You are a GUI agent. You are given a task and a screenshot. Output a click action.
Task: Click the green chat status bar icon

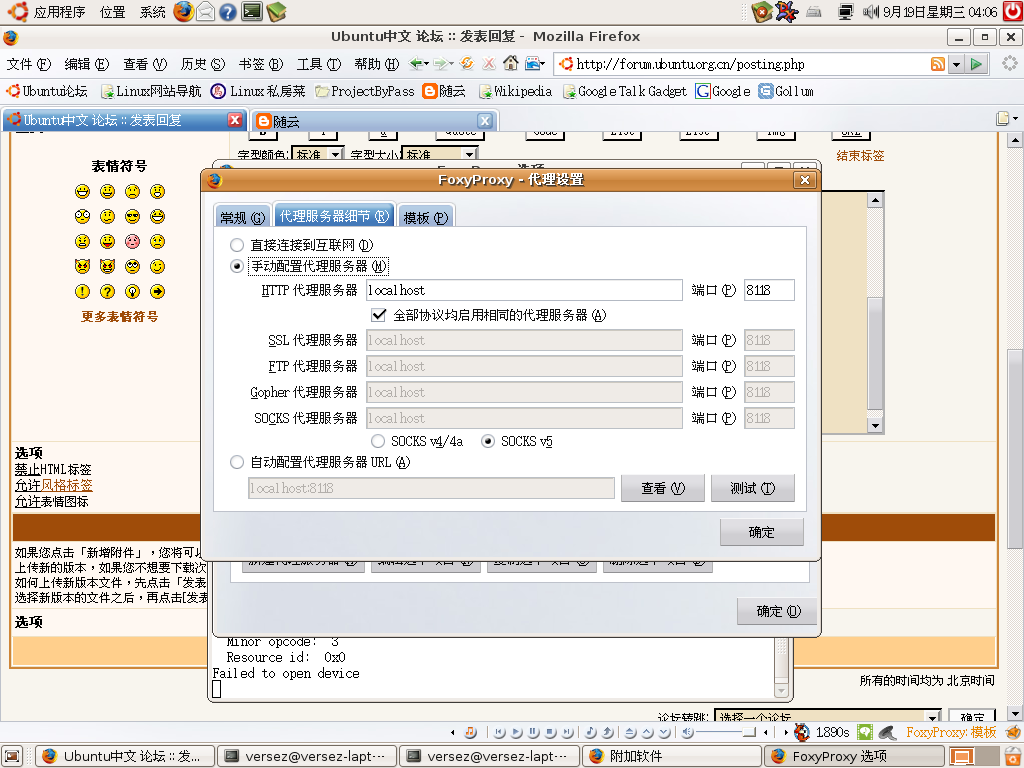(x=865, y=733)
